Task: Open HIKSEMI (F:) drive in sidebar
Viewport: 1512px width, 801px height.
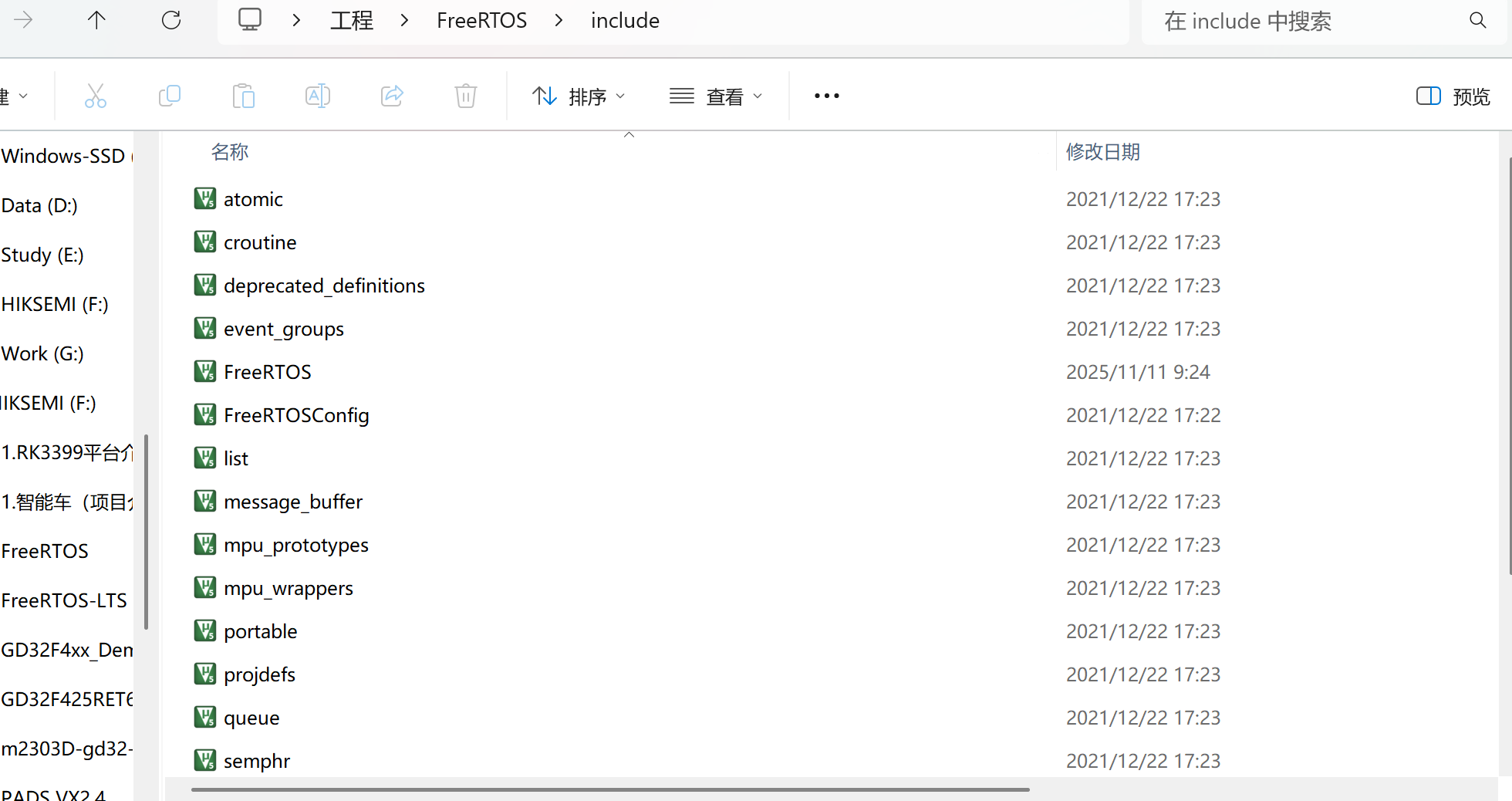Action: [55, 304]
